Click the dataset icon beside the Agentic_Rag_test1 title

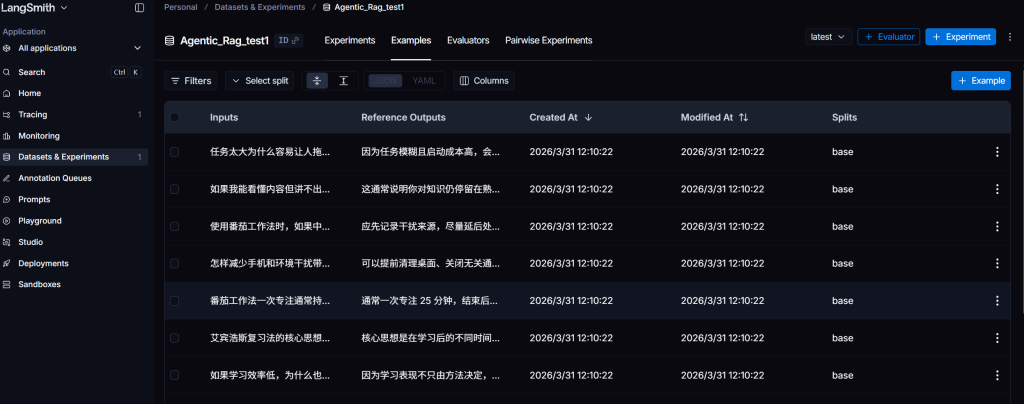(169, 40)
